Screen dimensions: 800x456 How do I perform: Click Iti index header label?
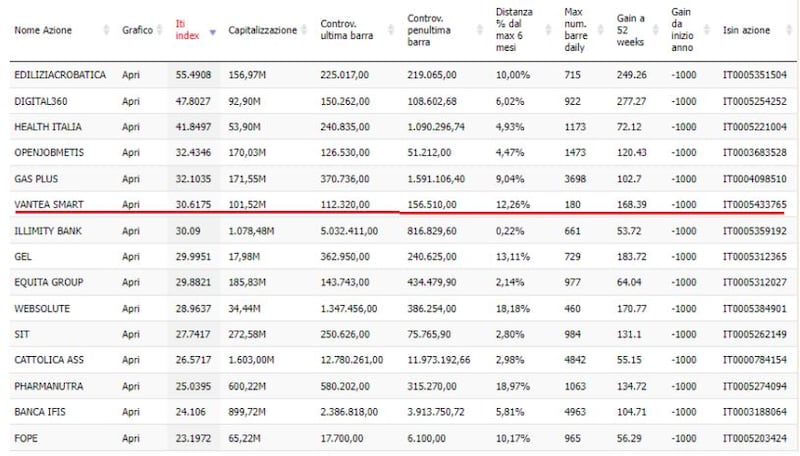click(x=187, y=30)
